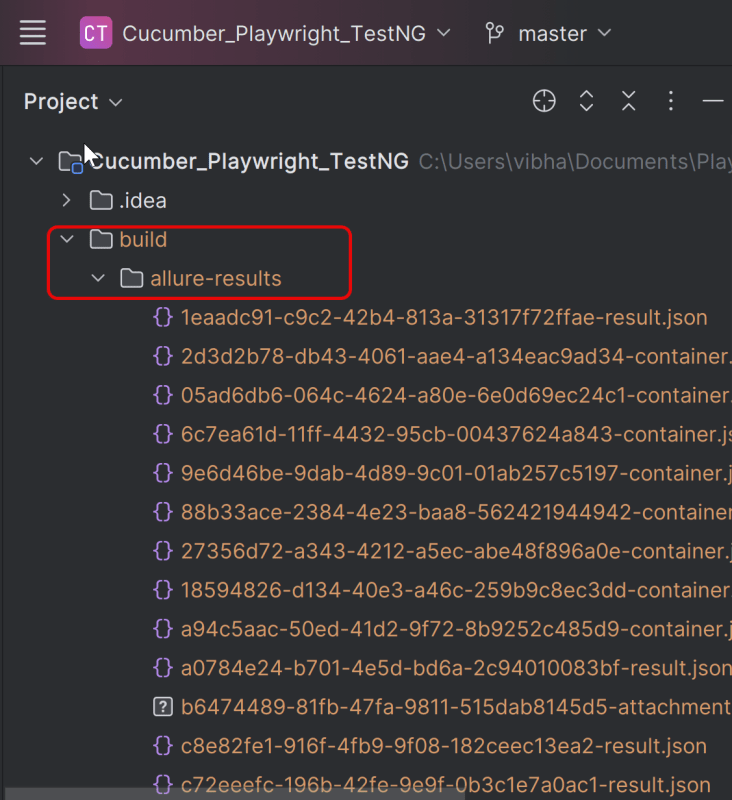
Task: Open the Project panel options kebab menu
Action: (671, 101)
